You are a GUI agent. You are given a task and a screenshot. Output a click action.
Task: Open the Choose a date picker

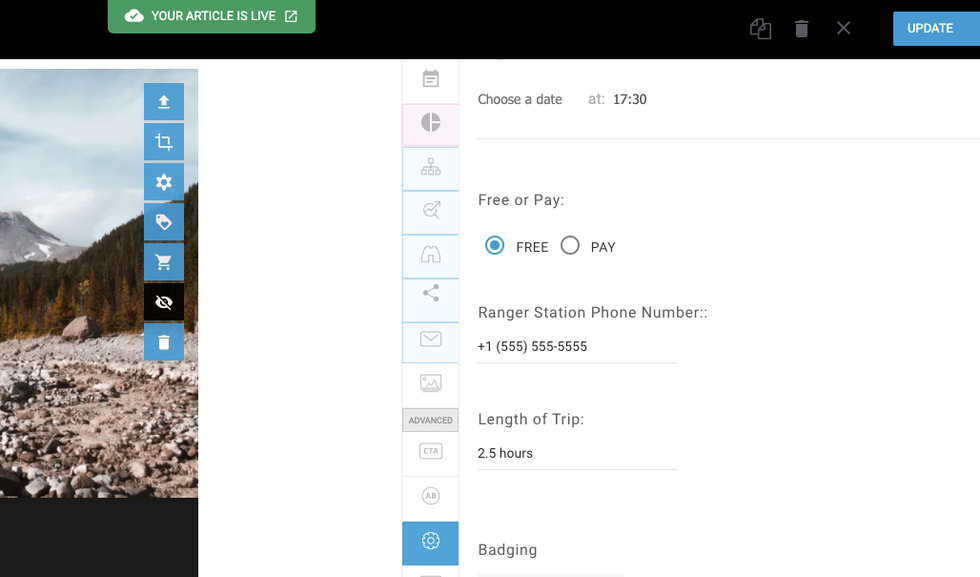pos(520,100)
